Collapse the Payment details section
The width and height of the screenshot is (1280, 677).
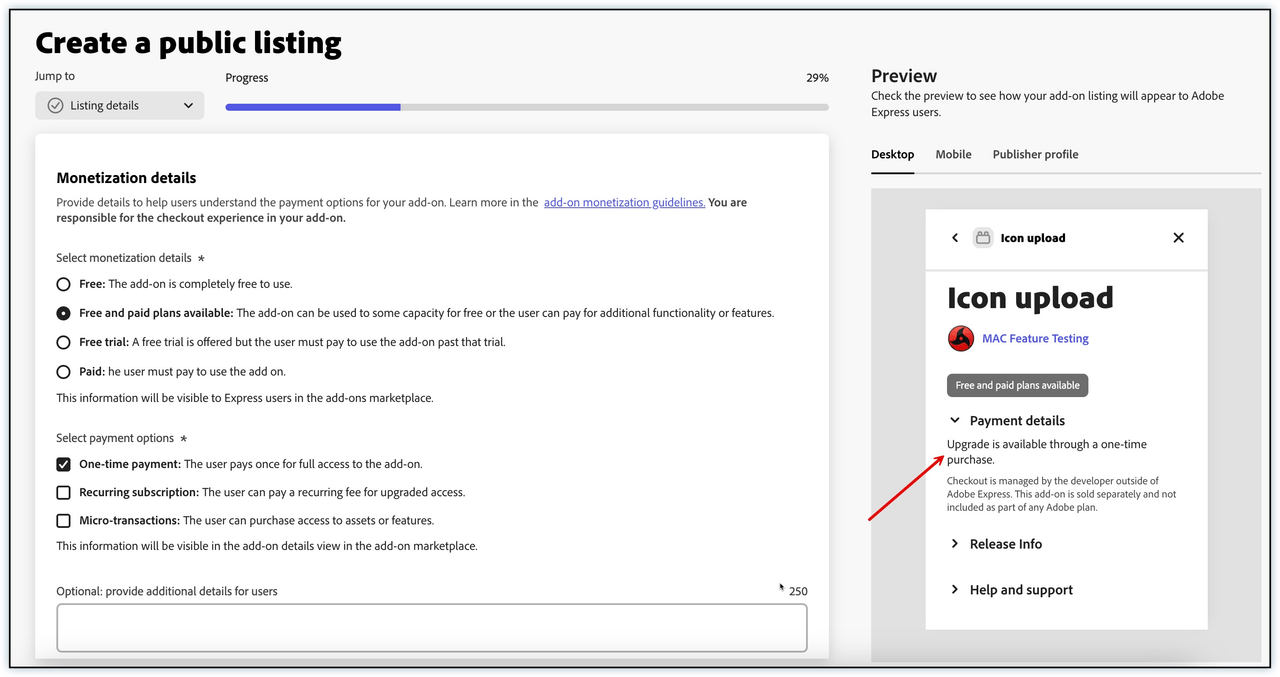pos(955,421)
